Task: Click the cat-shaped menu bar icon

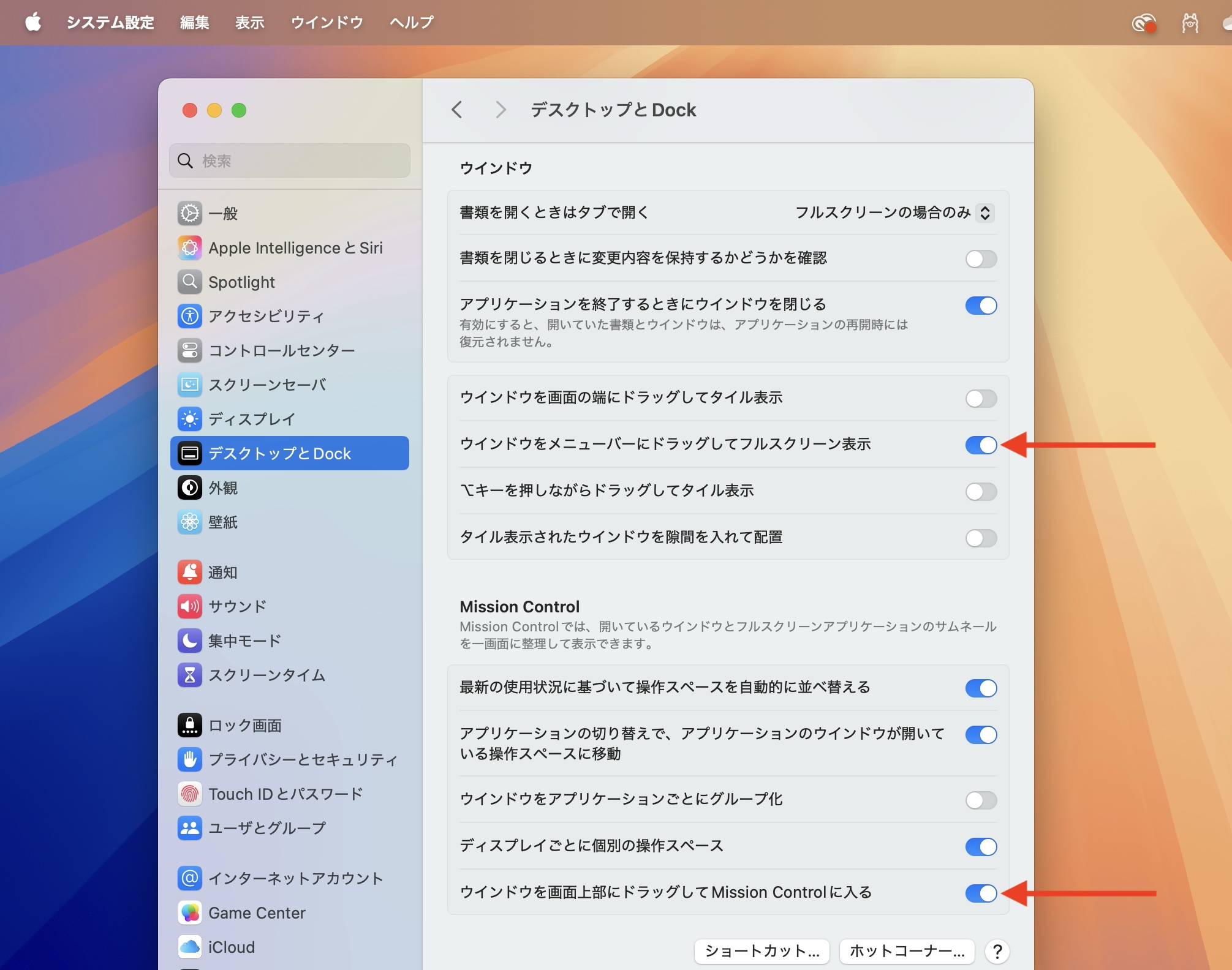Action: pyautogui.click(x=1190, y=23)
